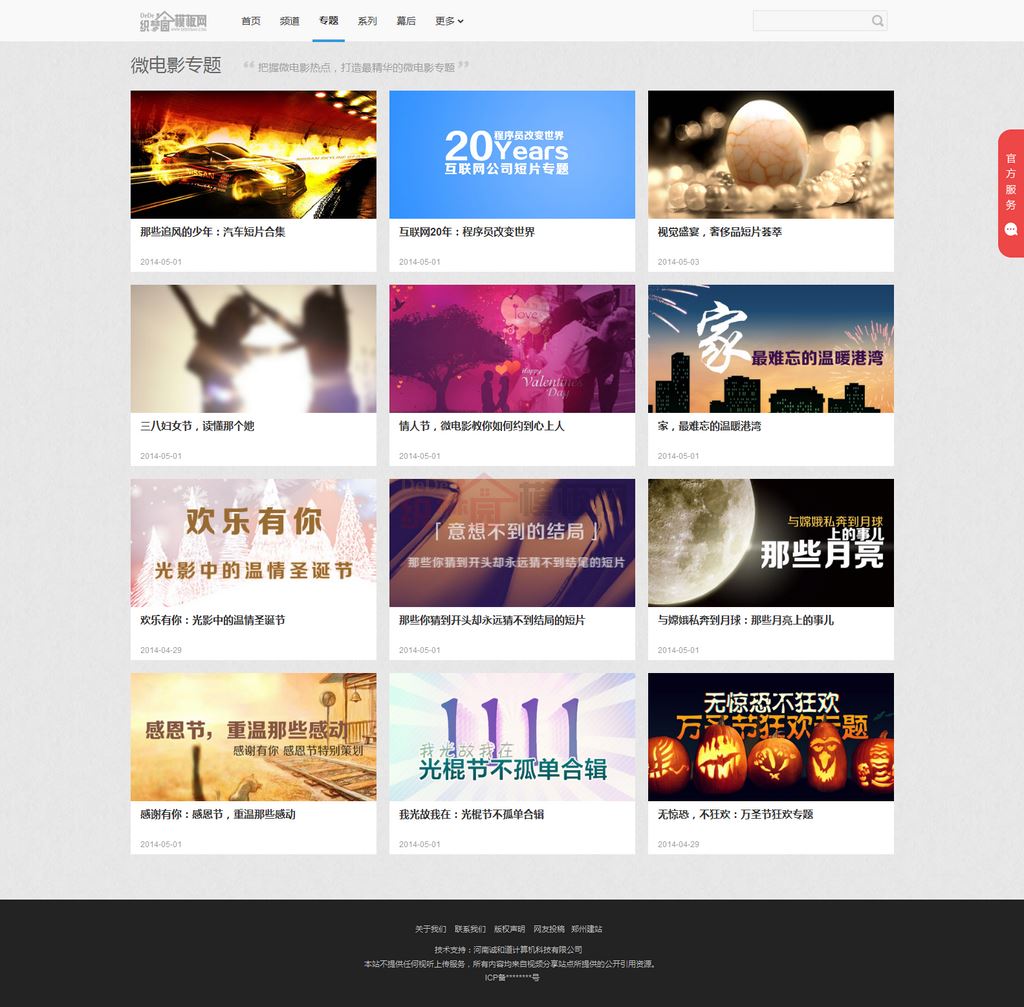The height and width of the screenshot is (1007, 1024).
Task: Click the search magnifier icon
Action: coord(877,21)
